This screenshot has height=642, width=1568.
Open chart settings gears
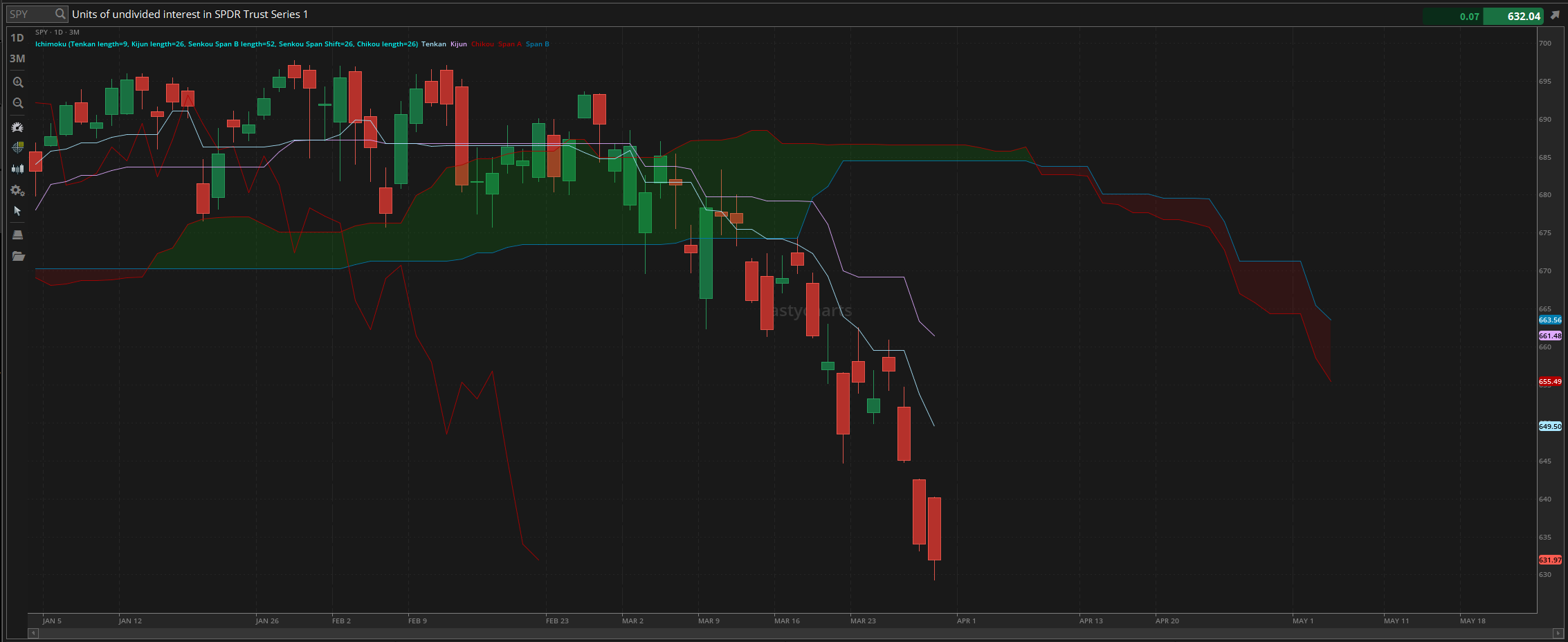(x=18, y=191)
